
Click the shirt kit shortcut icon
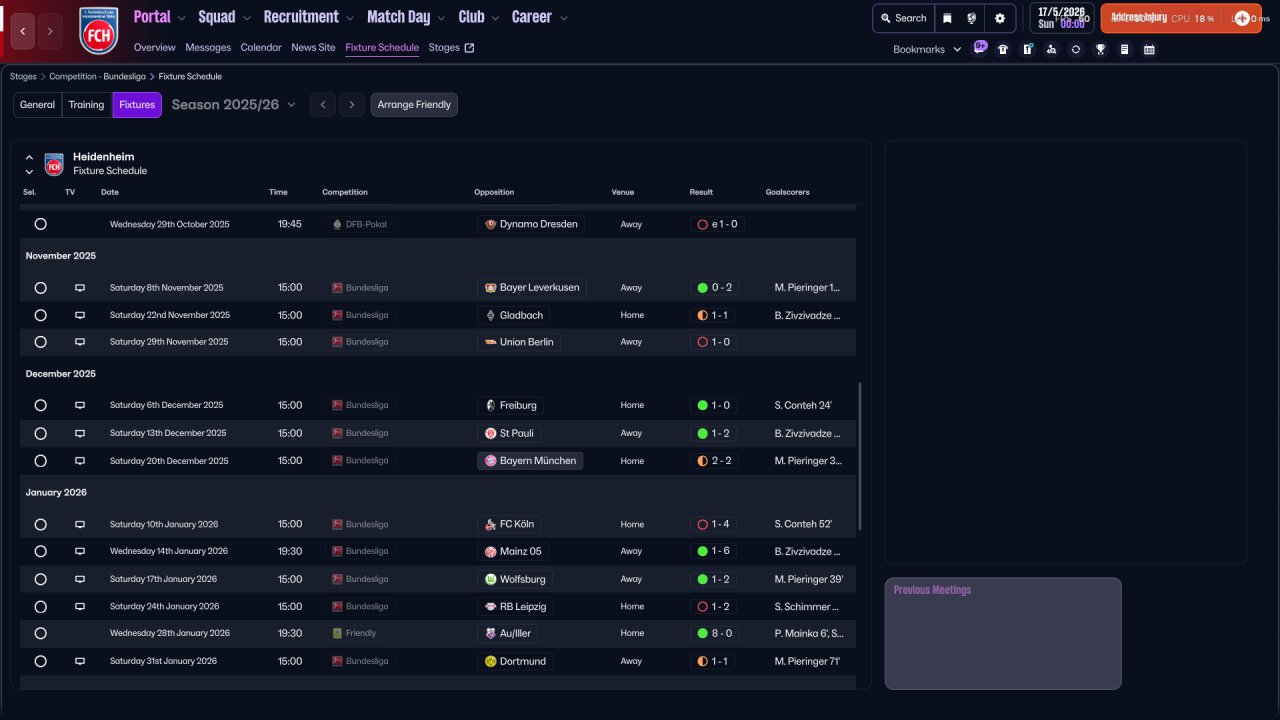tap(1003, 49)
